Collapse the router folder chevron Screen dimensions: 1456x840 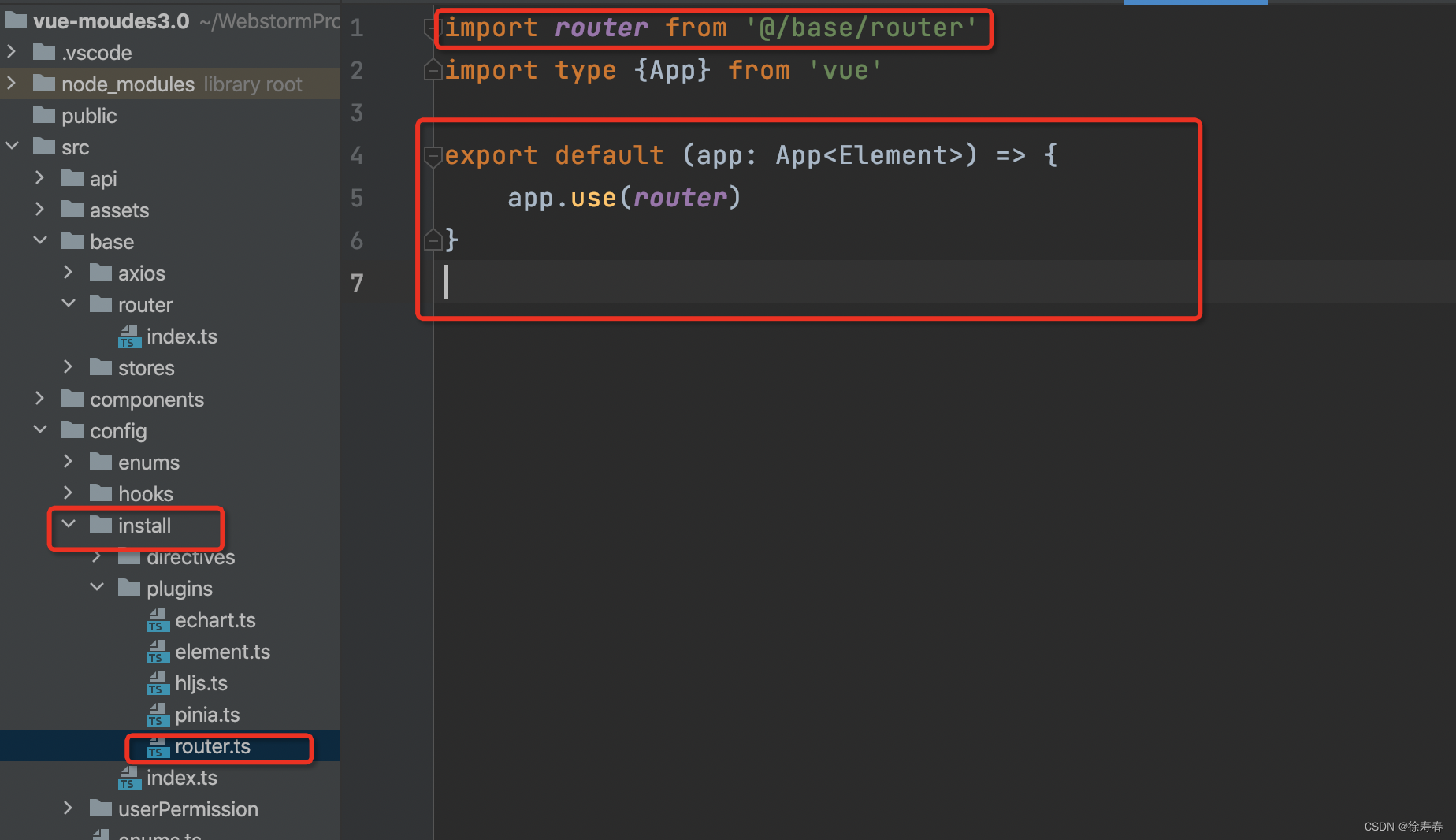[69, 303]
